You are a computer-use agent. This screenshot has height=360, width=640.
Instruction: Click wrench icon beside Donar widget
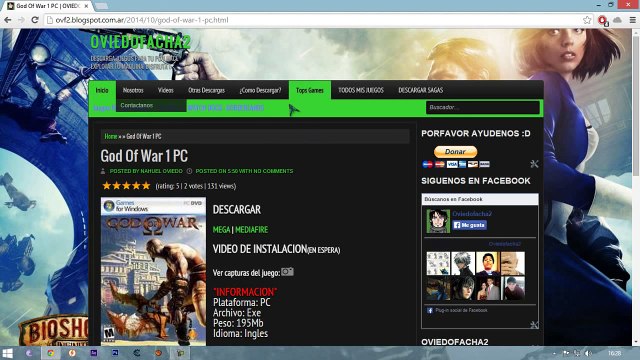(534, 164)
